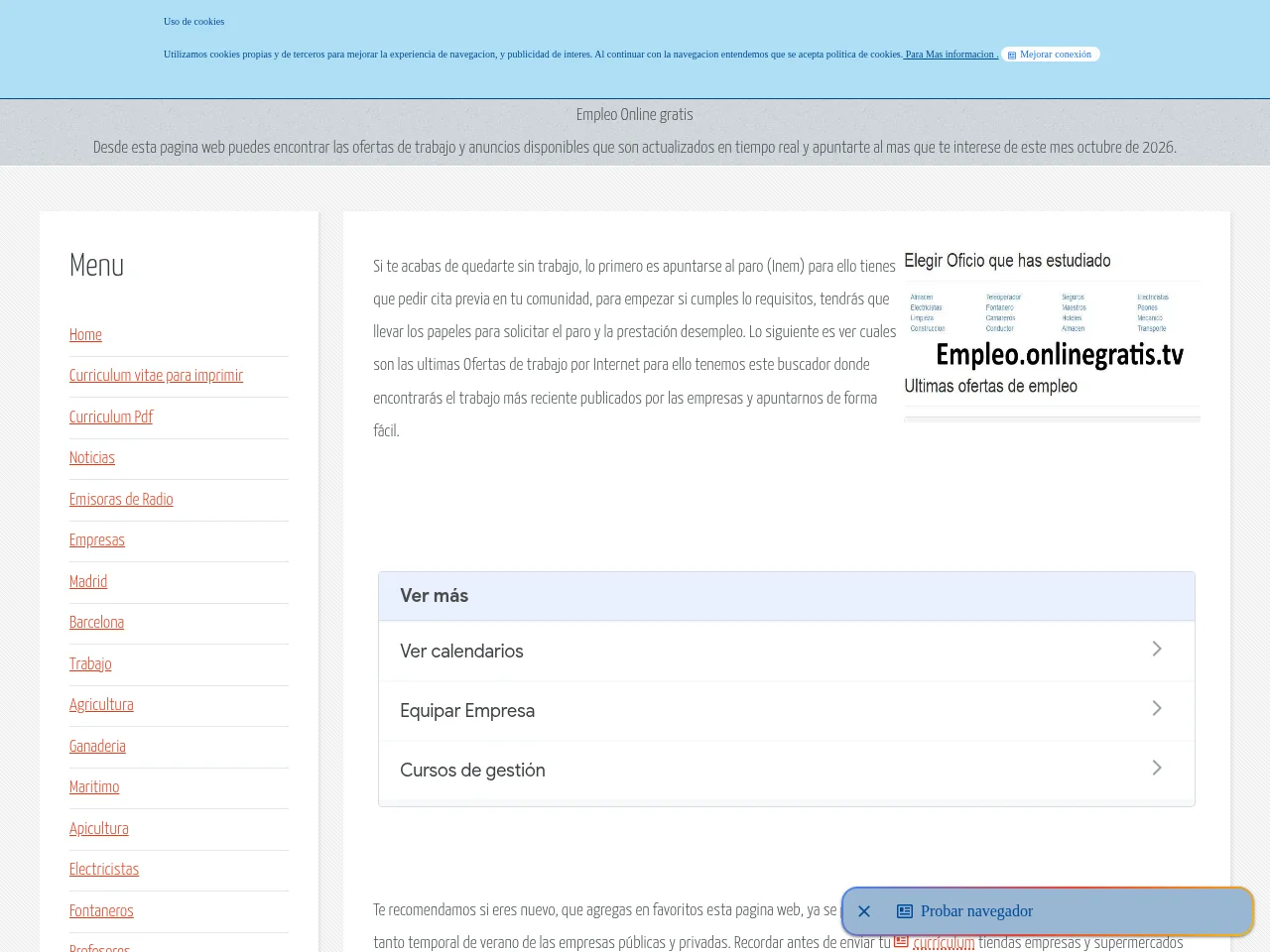
Task: Open the Empresas link
Action: [x=97, y=540]
